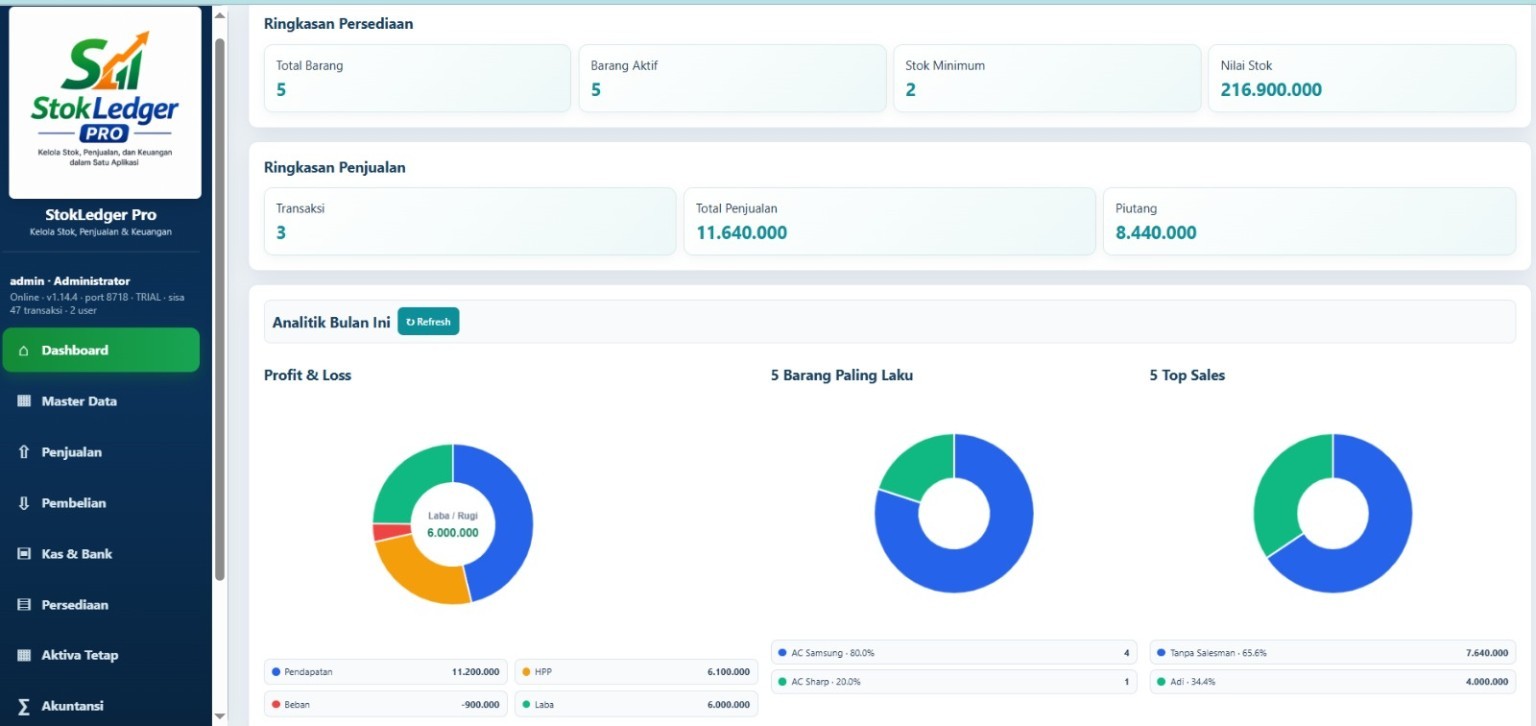Viewport: 1536px width, 726px height.
Task: Click the Piutang summary card
Action: click(x=1309, y=221)
